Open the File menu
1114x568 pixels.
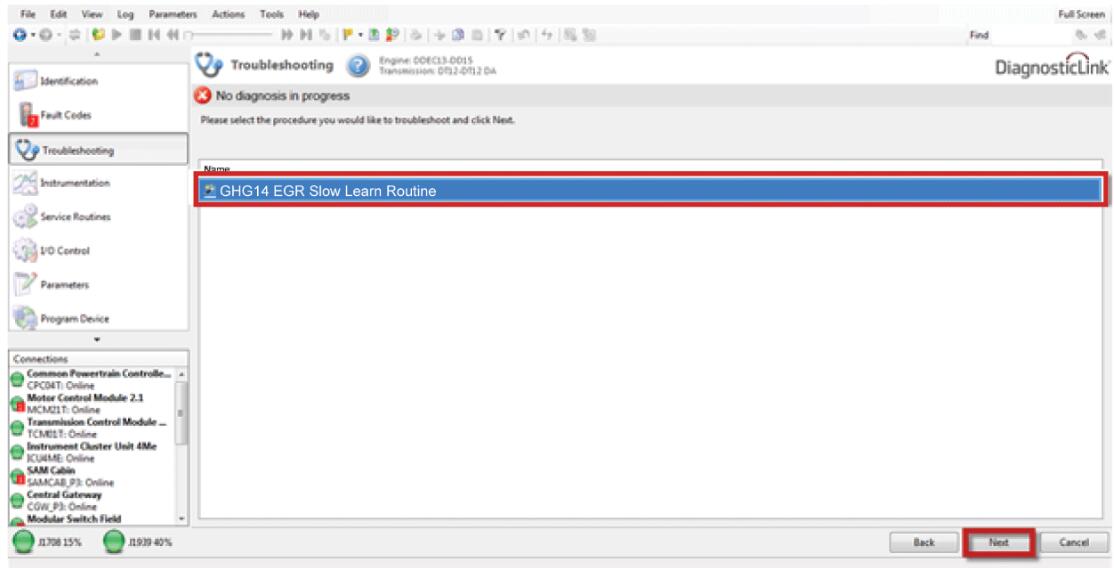[x=28, y=14]
